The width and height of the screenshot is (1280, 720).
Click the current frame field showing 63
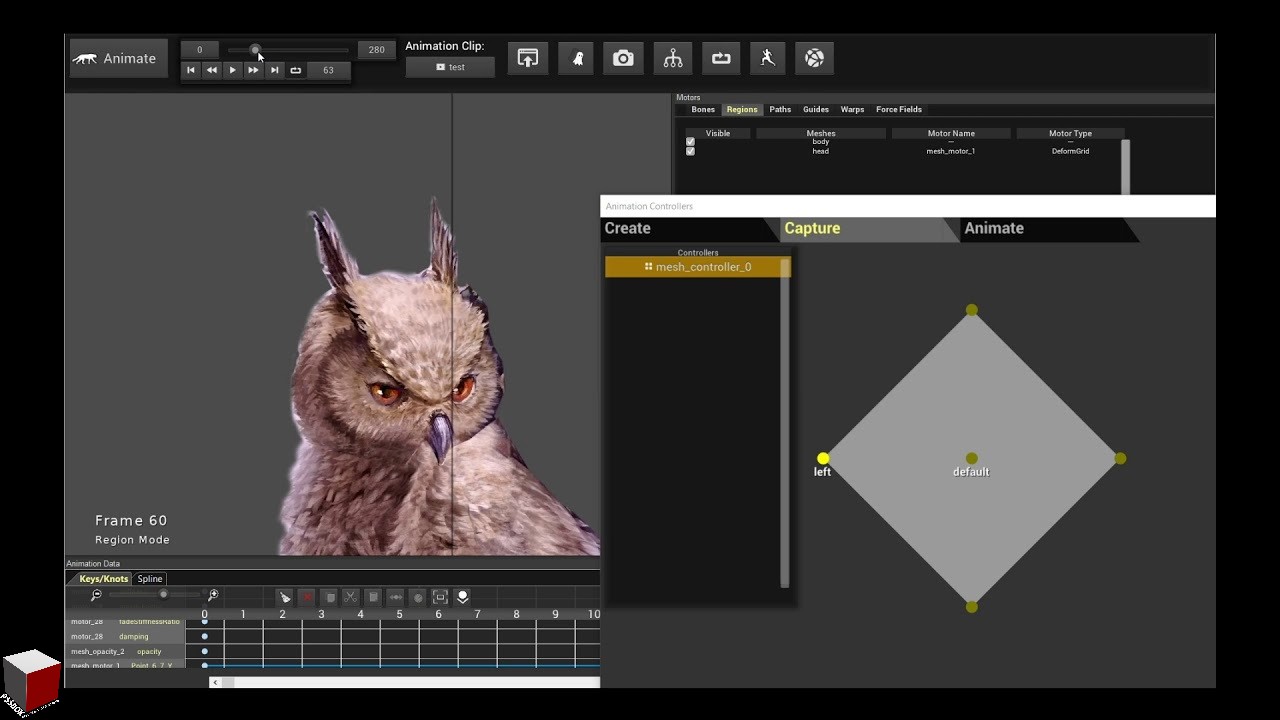coord(328,70)
